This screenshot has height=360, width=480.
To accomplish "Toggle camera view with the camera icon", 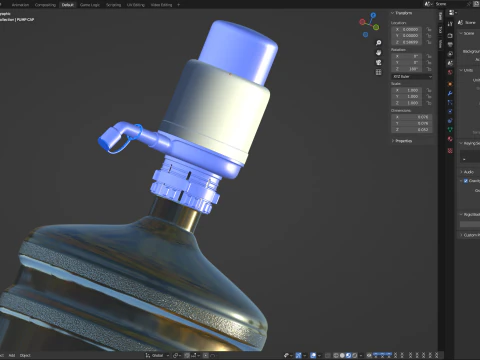I will [378, 62].
